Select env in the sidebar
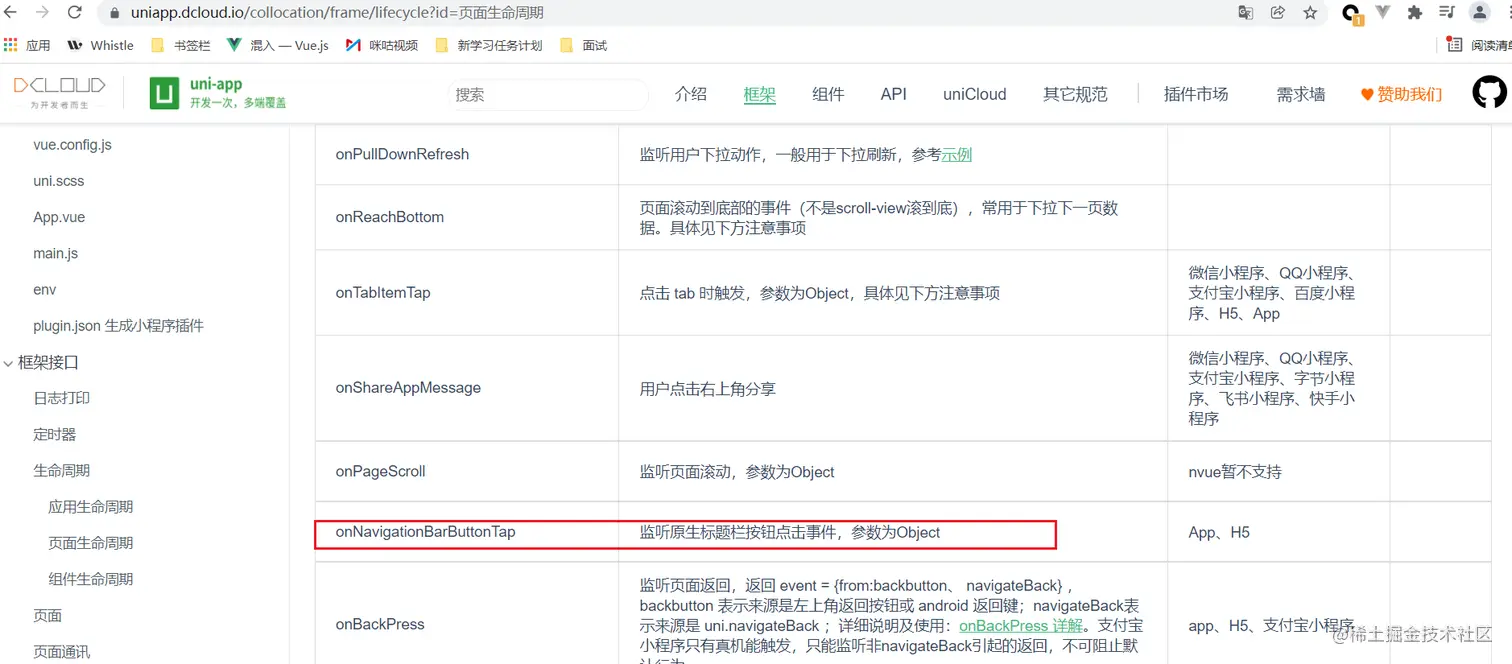This screenshot has width=1512, height=664. point(45,289)
